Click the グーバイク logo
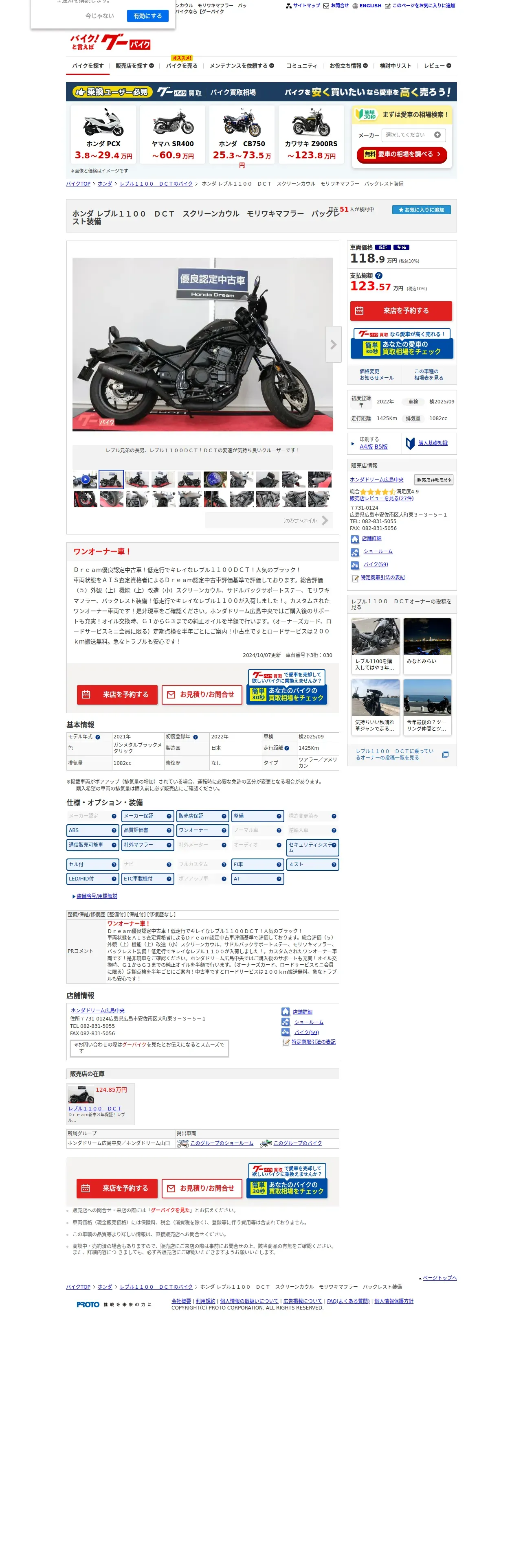This screenshot has width=523, height=1568. (x=110, y=42)
